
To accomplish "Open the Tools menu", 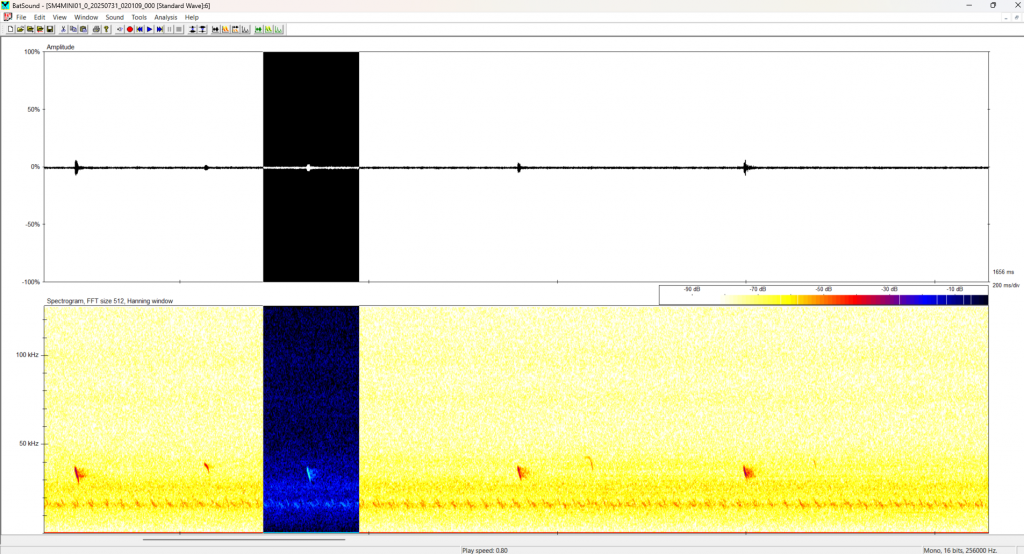I will pyautogui.click(x=138, y=17).
